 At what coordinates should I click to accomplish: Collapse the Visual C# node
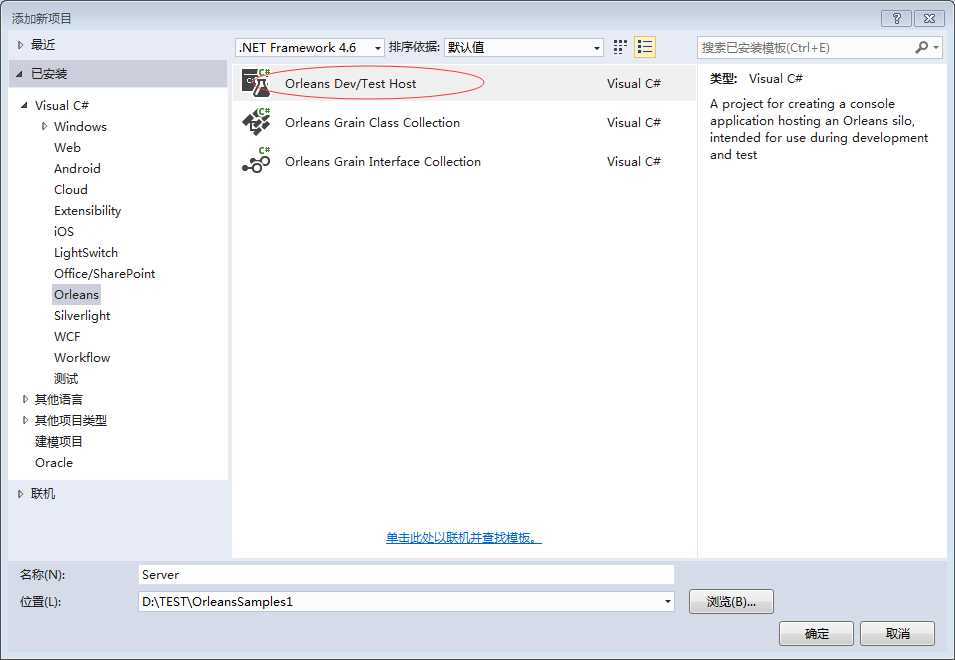coord(24,105)
